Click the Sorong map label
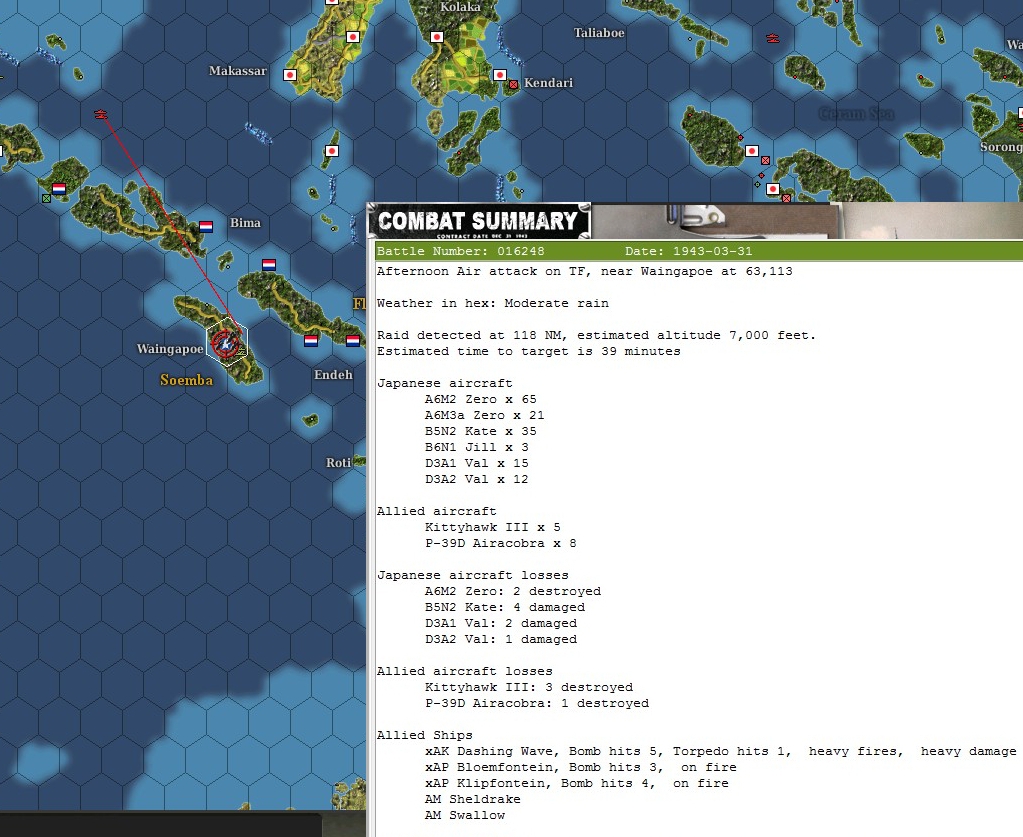Screen dimensions: 1023x837 pos(1000,147)
